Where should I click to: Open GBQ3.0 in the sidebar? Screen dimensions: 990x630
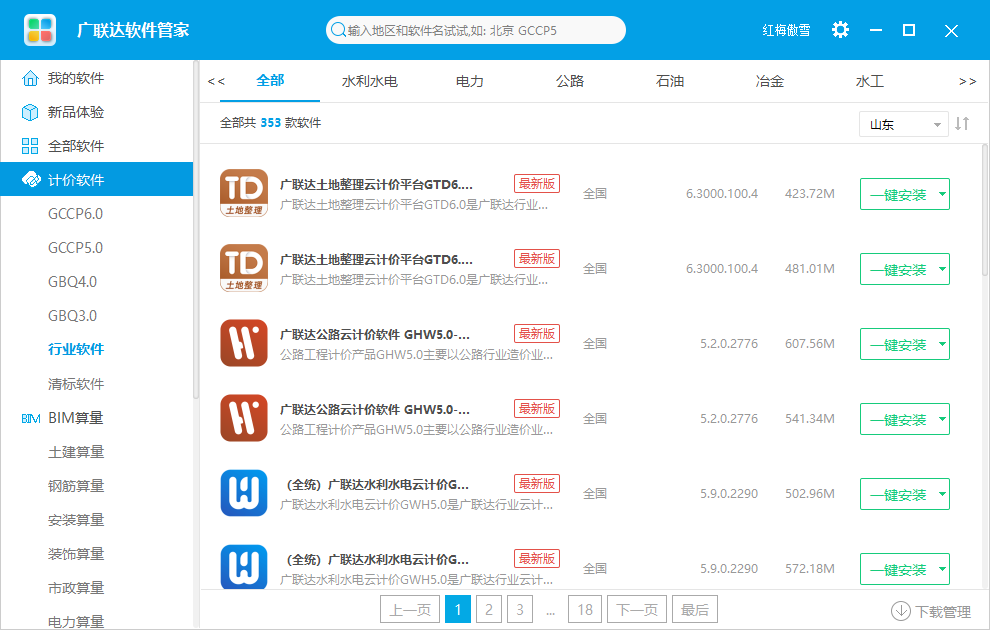click(x=73, y=316)
